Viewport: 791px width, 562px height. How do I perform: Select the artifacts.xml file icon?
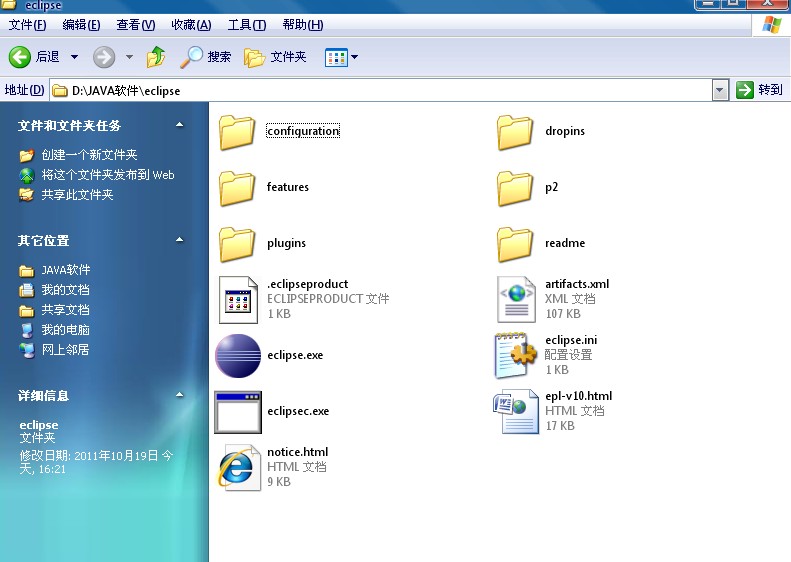click(x=516, y=299)
